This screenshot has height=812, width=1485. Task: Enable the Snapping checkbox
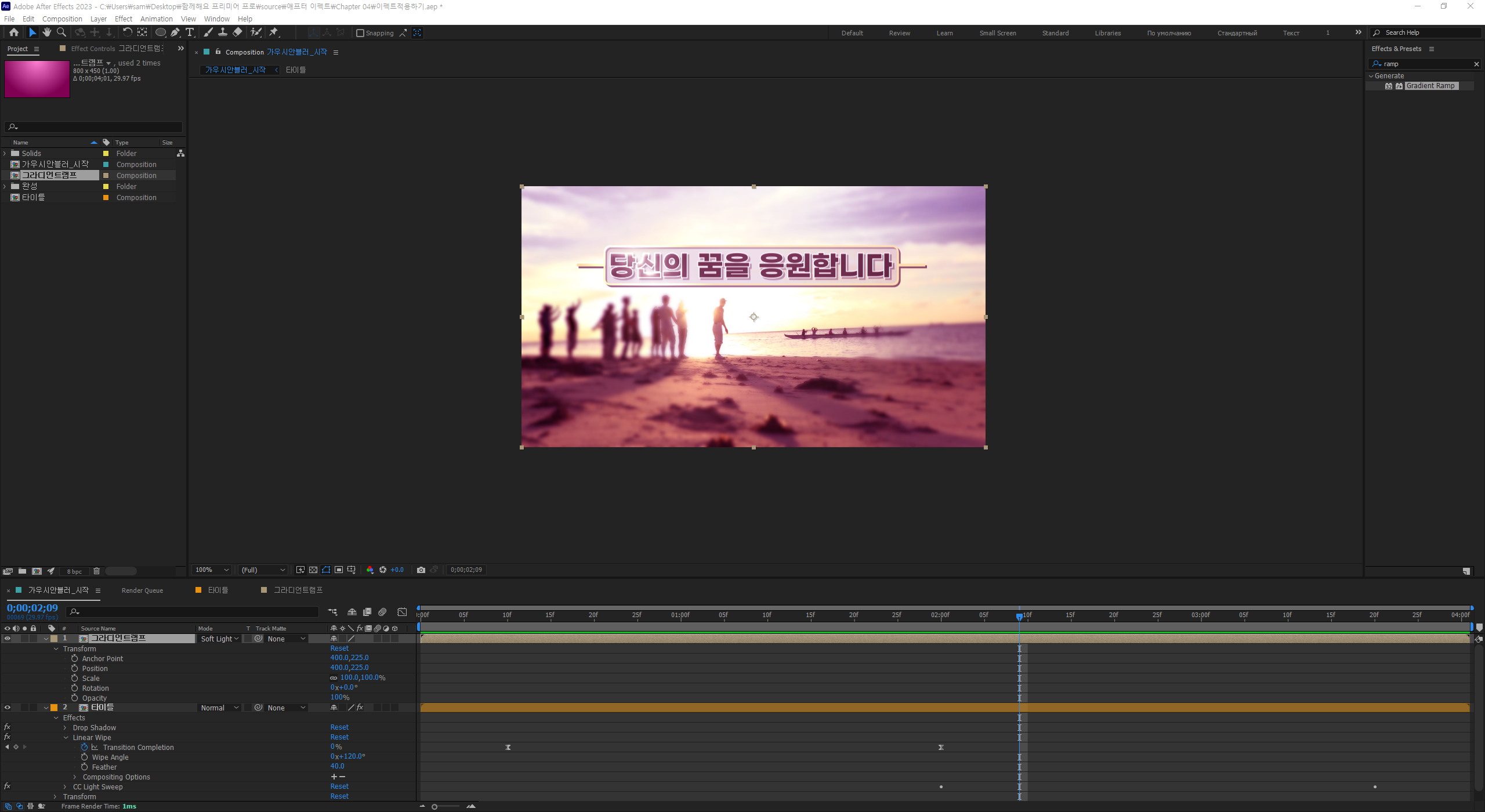pyautogui.click(x=360, y=33)
